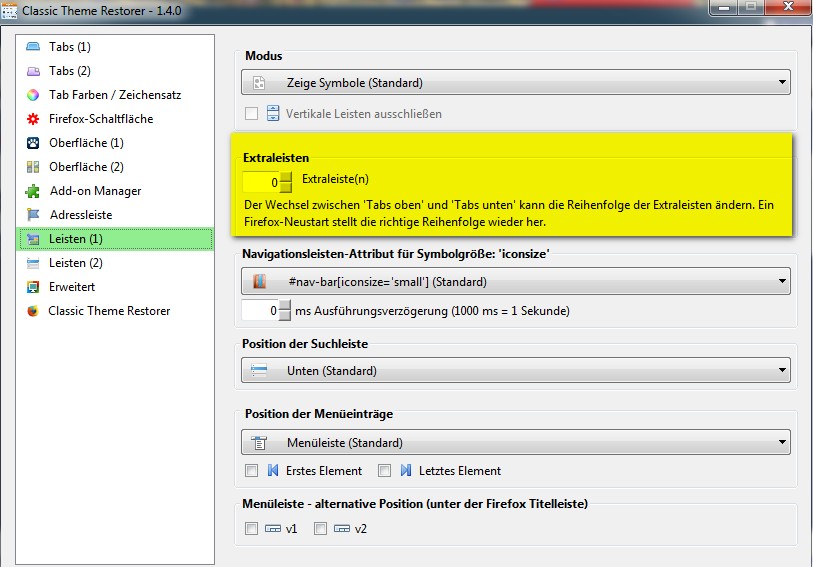Viewport: 813px width, 567px height.
Task: Click the red gear Firefox-Schaltfläche icon
Action: coord(33,119)
